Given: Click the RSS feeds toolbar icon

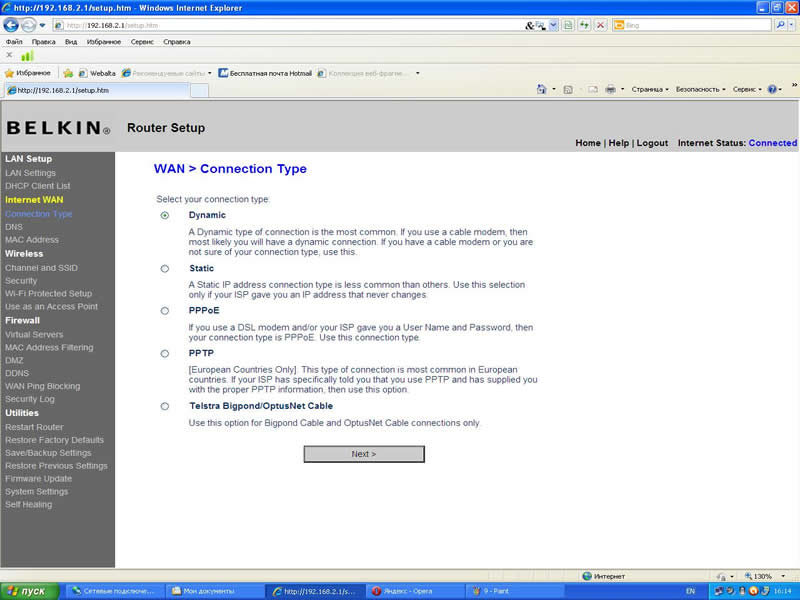Looking at the screenshot, I should point(568,90).
